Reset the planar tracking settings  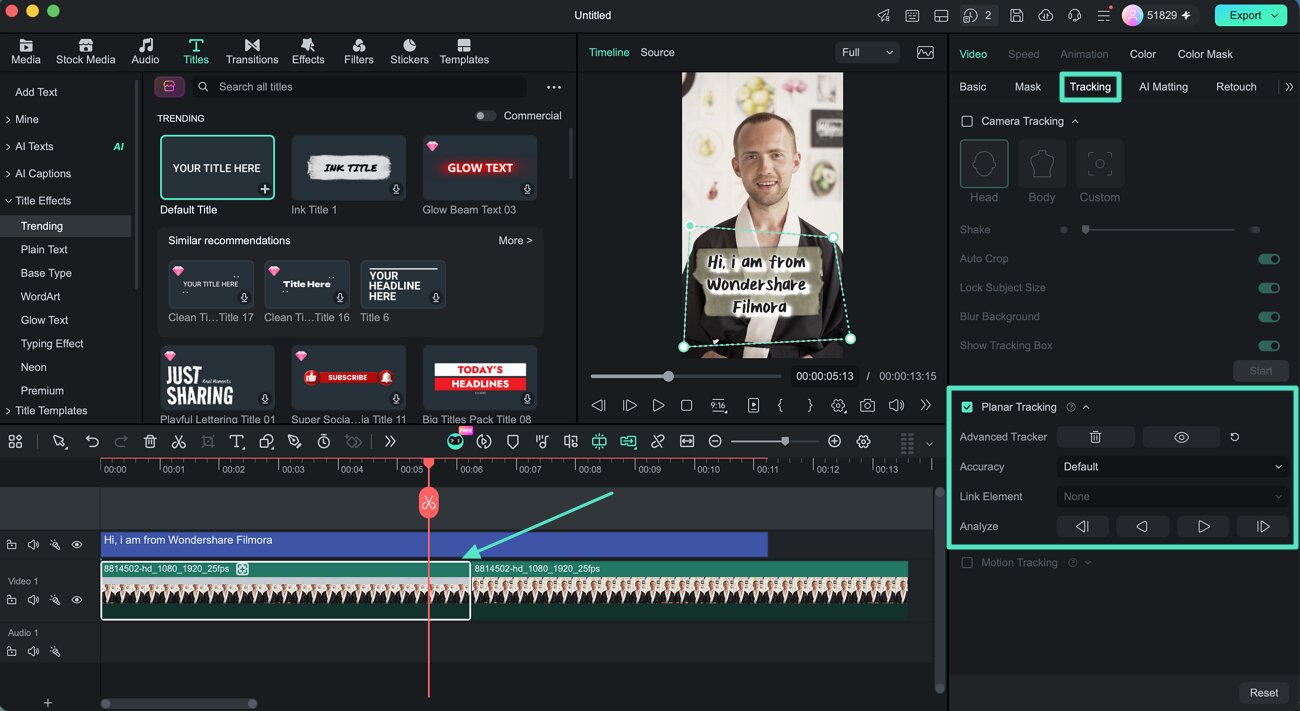1235,437
